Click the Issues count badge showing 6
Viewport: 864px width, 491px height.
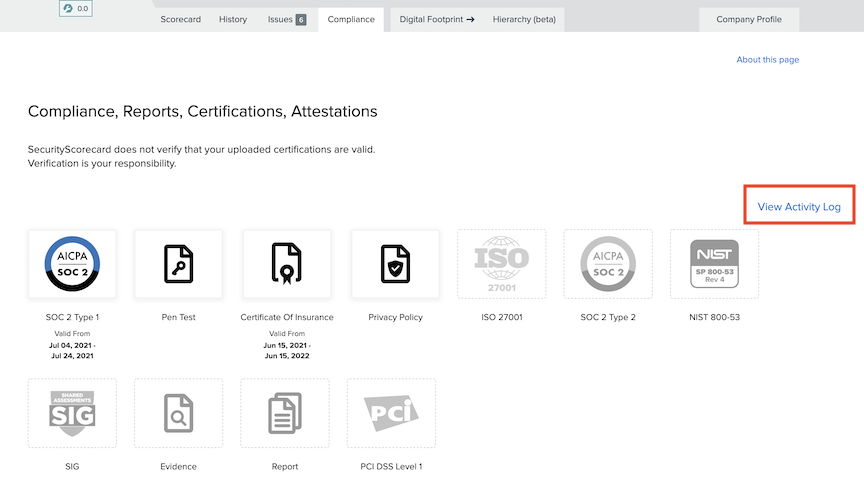[x=301, y=20]
